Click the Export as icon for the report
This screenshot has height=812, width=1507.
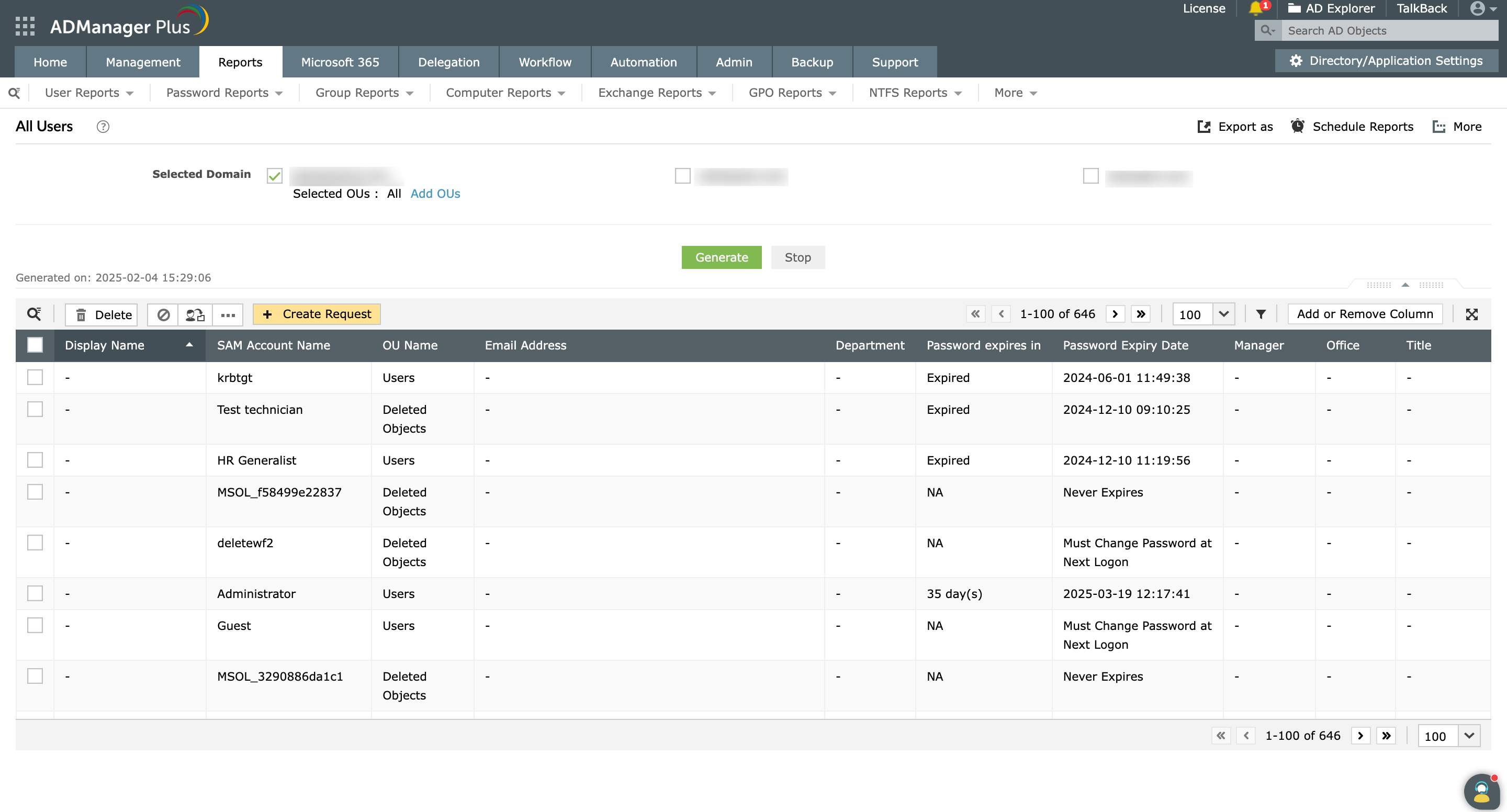click(1235, 127)
